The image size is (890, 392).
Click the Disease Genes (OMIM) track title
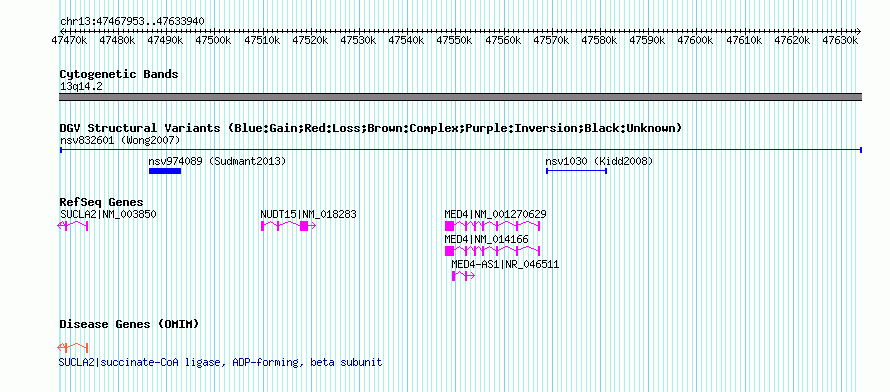(129, 324)
